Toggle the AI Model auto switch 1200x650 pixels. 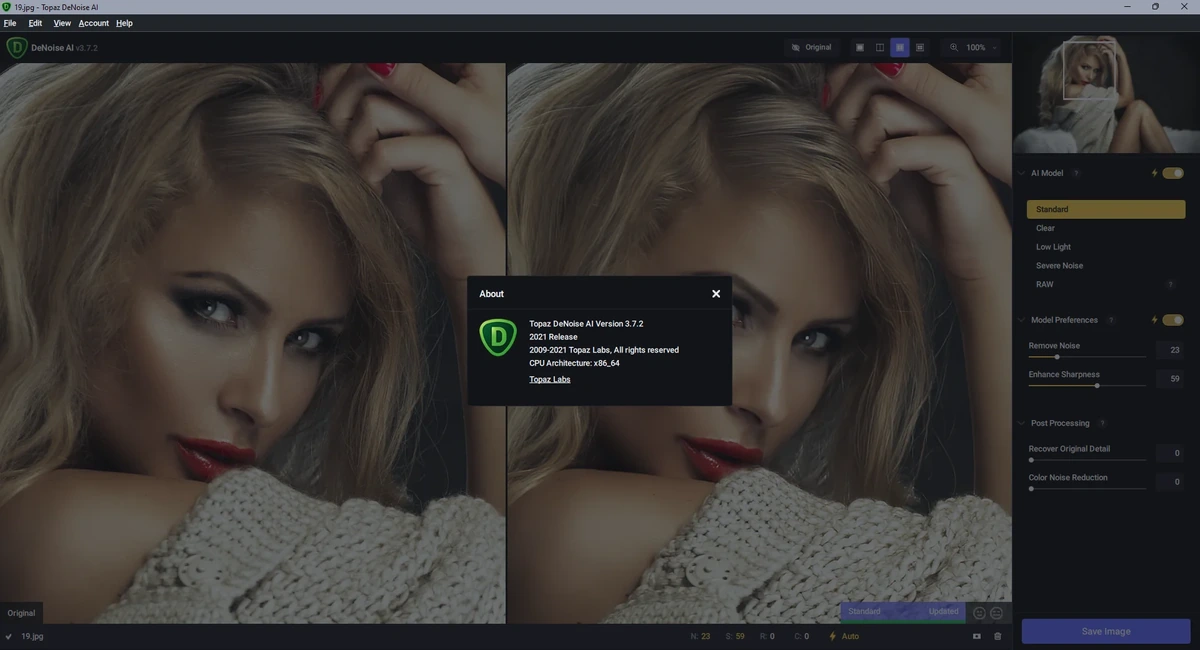click(1173, 173)
